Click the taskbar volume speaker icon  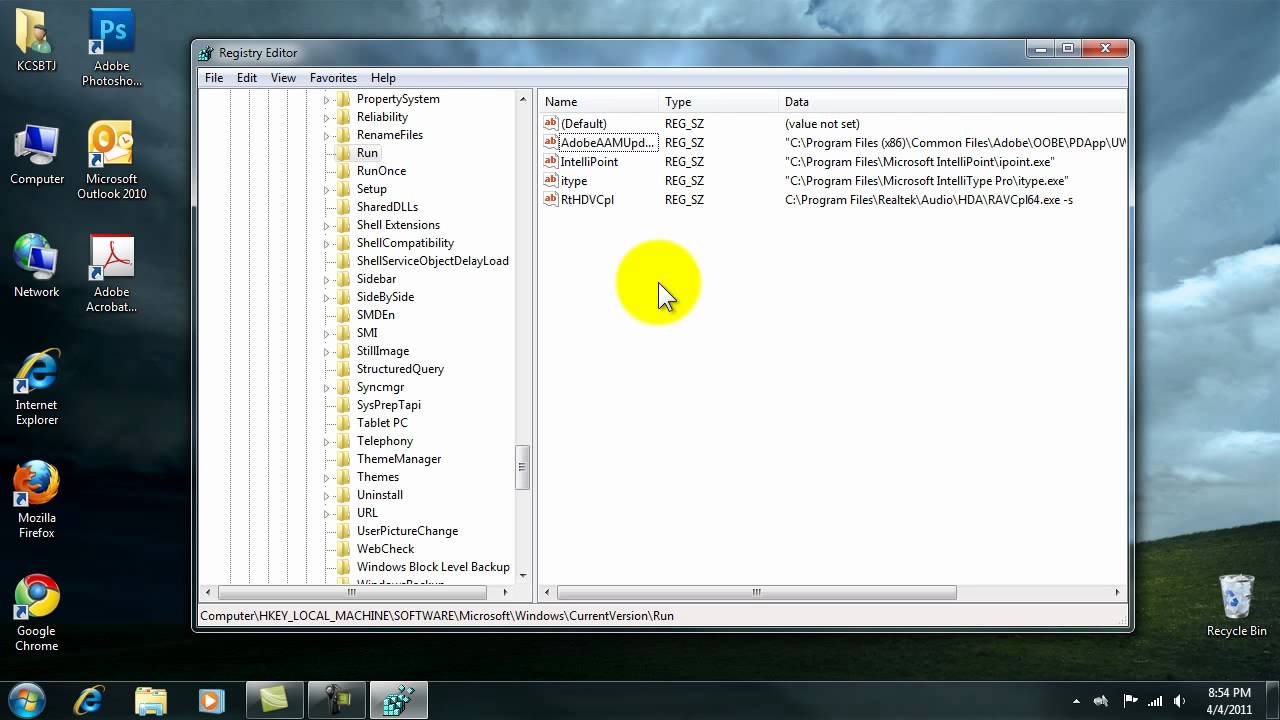tap(1179, 701)
